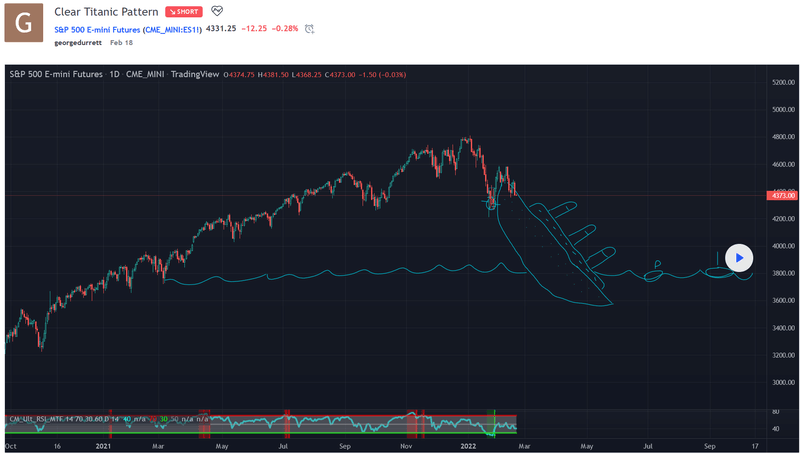
Task: Click the heart like icon near the title
Action: (217, 11)
